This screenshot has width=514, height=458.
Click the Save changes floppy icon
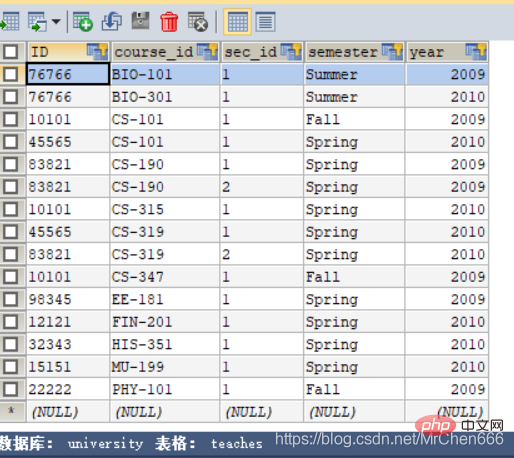pyautogui.click(x=140, y=21)
